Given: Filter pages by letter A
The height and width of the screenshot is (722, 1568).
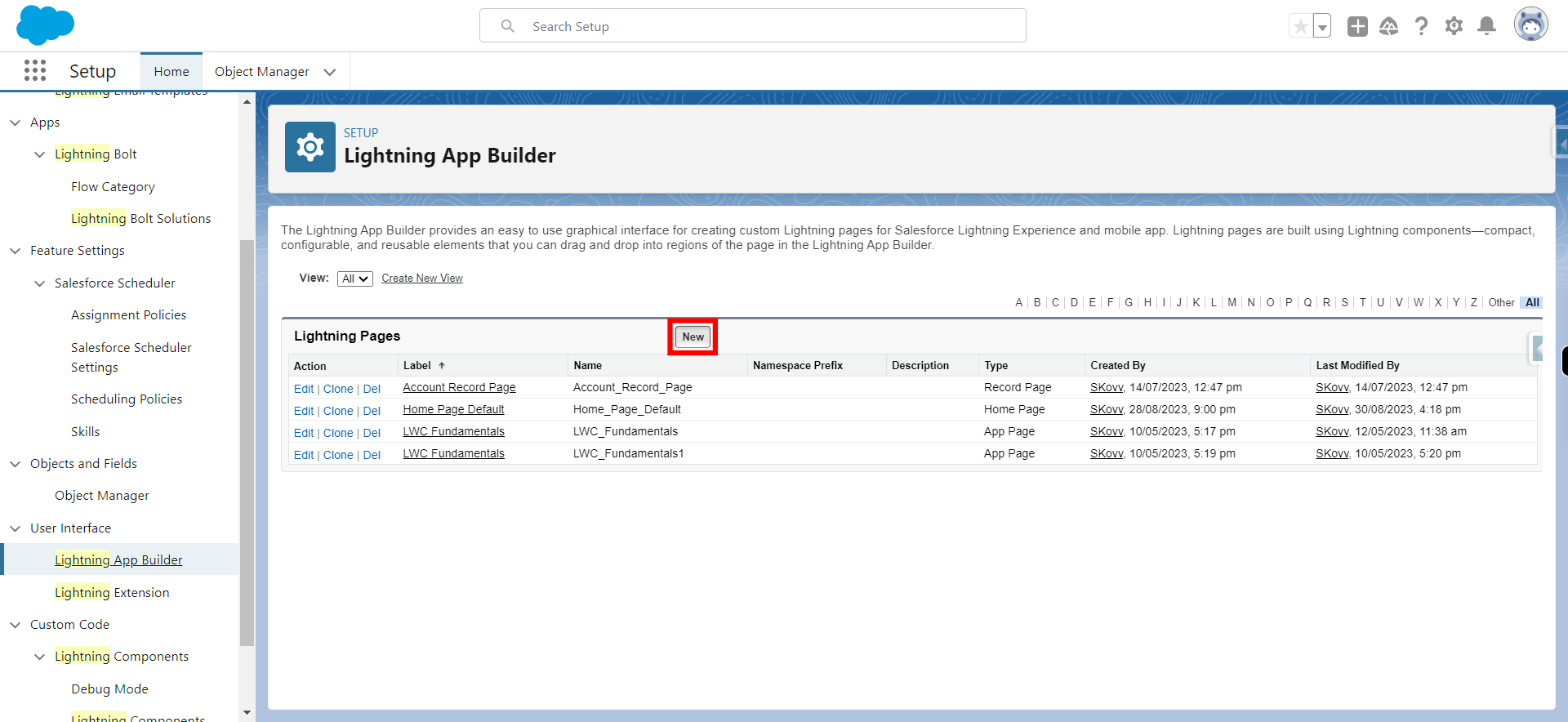Looking at the screenshot, I should point(1018,302).
